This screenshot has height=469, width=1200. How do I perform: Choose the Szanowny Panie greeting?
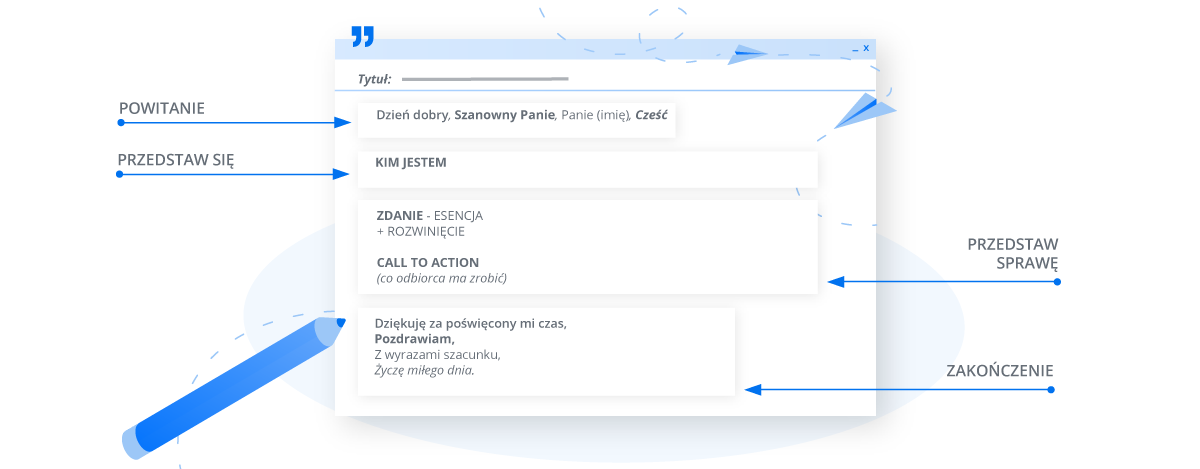pos(504,115)
